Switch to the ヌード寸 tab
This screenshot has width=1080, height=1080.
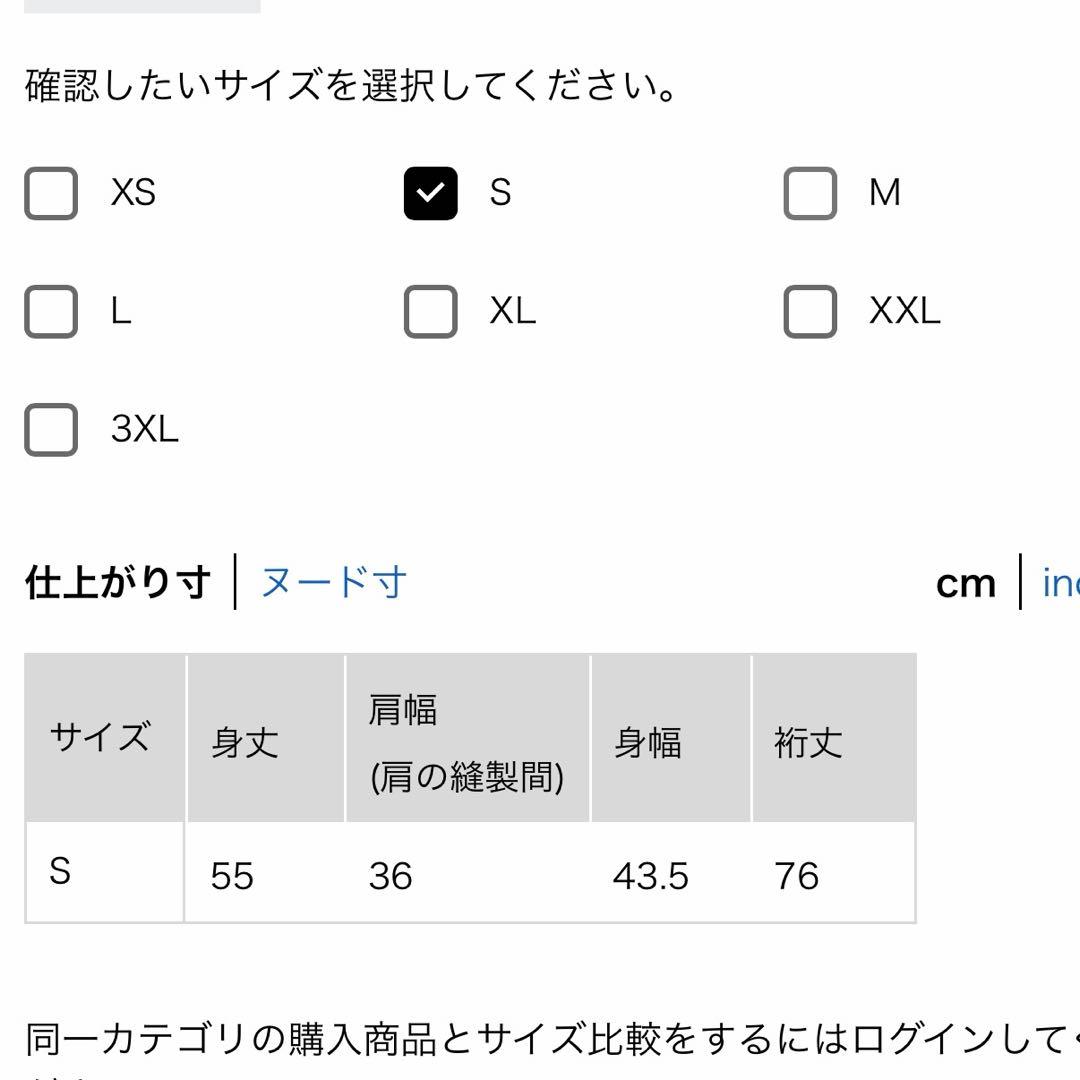click(334, 583)
